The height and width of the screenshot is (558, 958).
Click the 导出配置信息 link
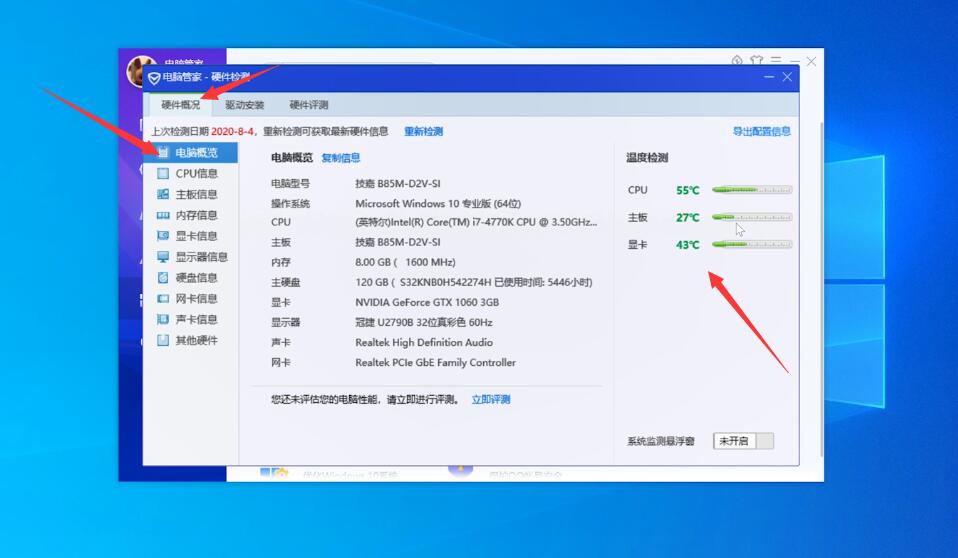pos(762,131)
